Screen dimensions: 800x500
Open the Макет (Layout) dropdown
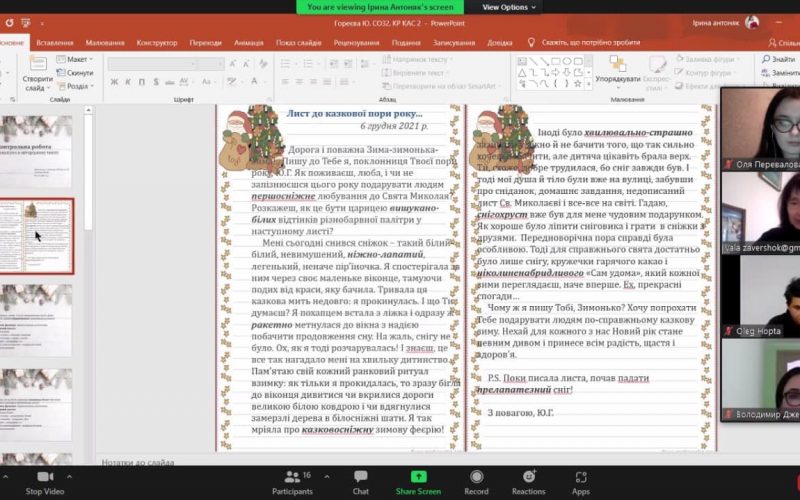pos(76,60)
